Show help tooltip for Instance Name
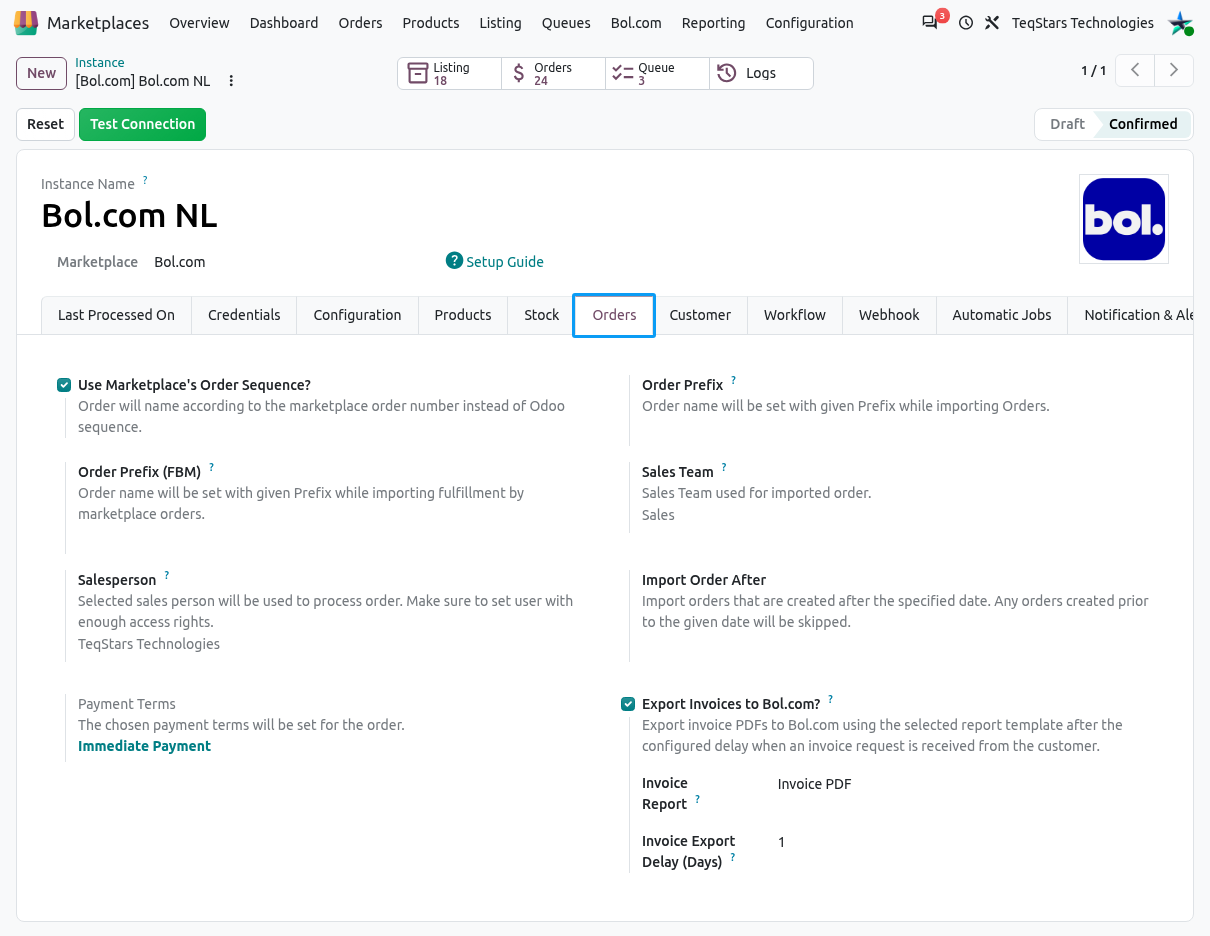The image size is (1210, 936). click(145, 180)
